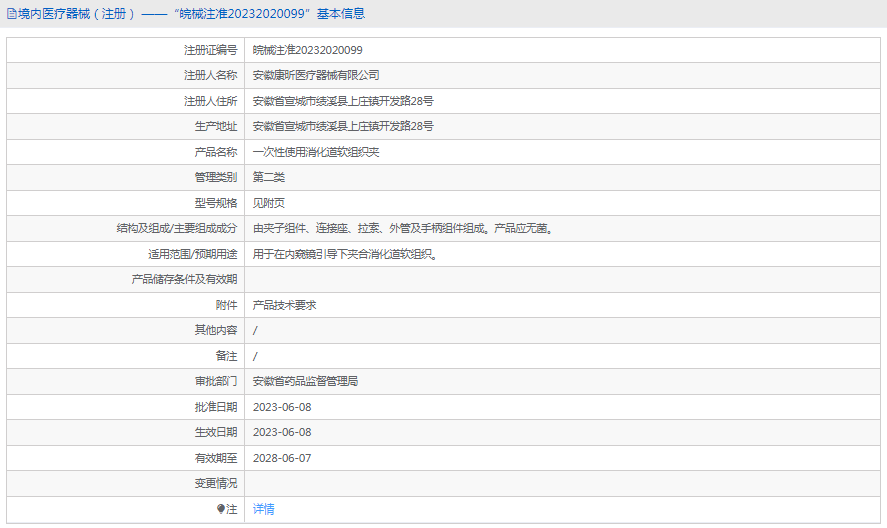Viewport: 887px width, 528px height.
Task: Open the 详情 link
Action: [264, 509]
